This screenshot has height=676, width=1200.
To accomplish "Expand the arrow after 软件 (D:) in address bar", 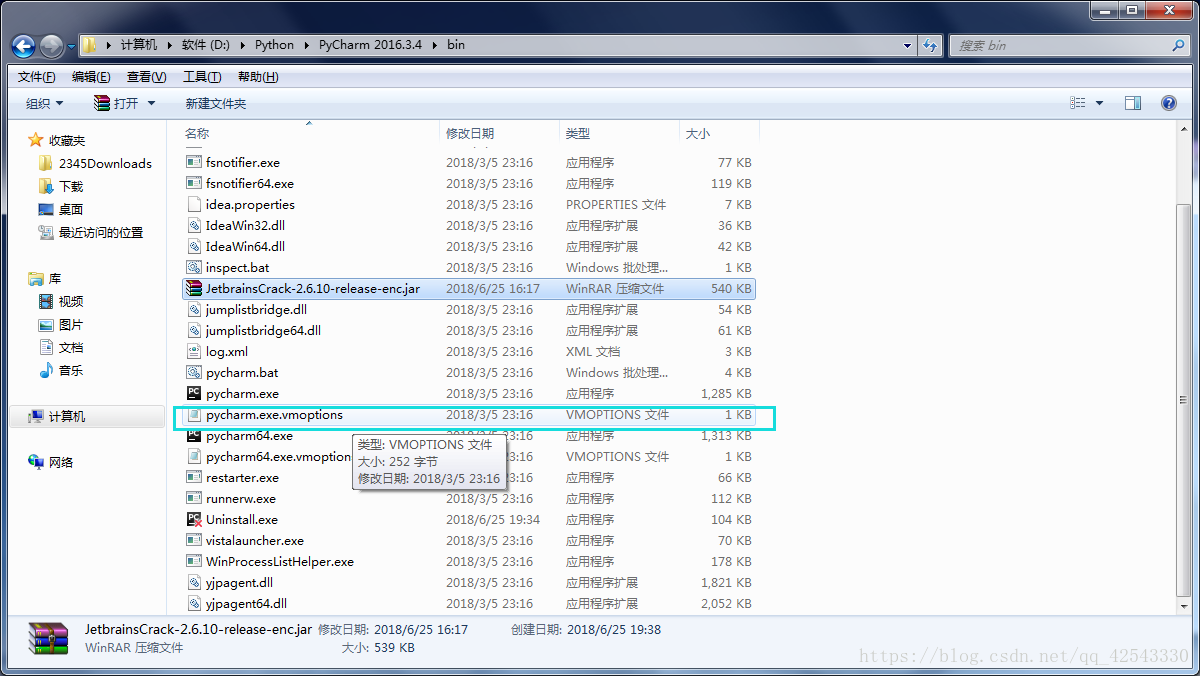I will (x=242, y=45).
